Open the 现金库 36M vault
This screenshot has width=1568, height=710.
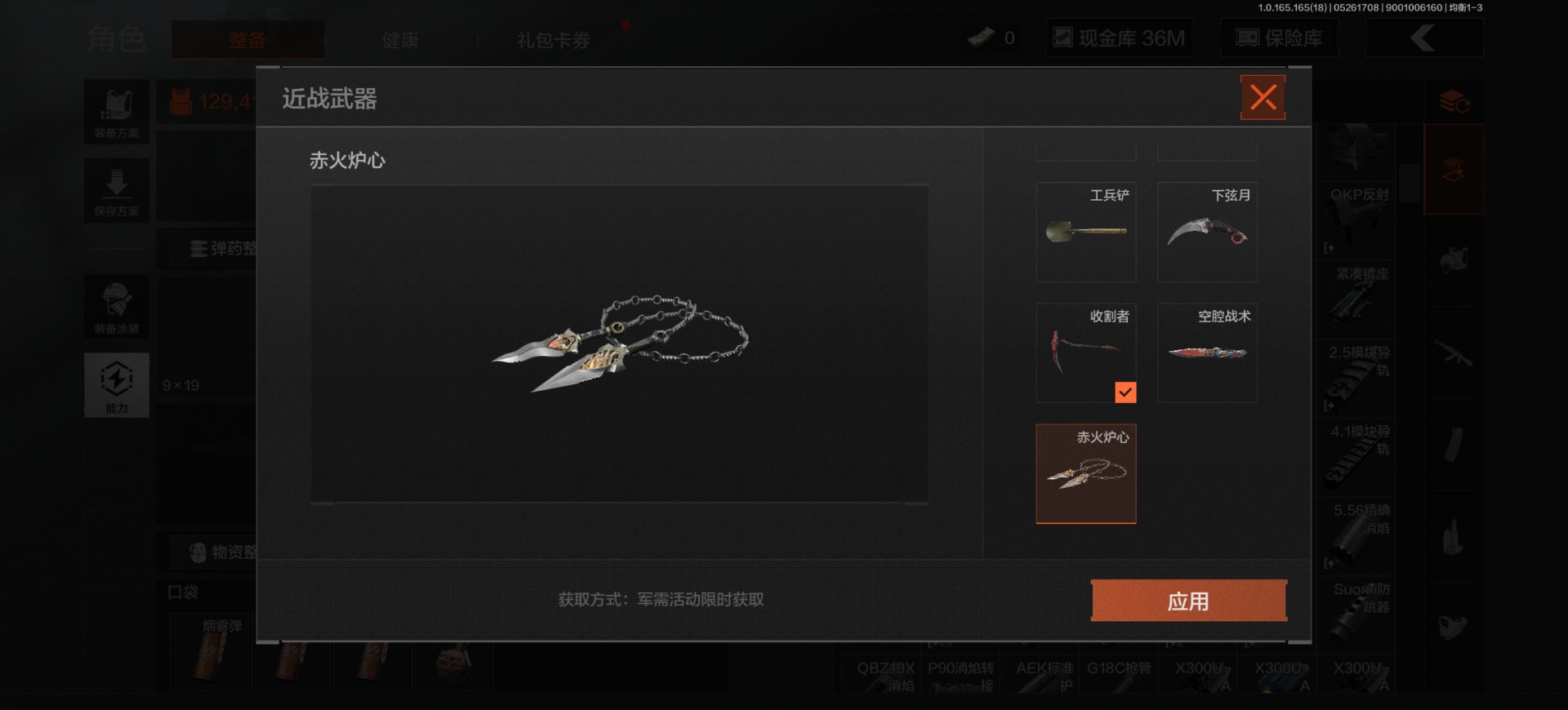coord(1120,38)
